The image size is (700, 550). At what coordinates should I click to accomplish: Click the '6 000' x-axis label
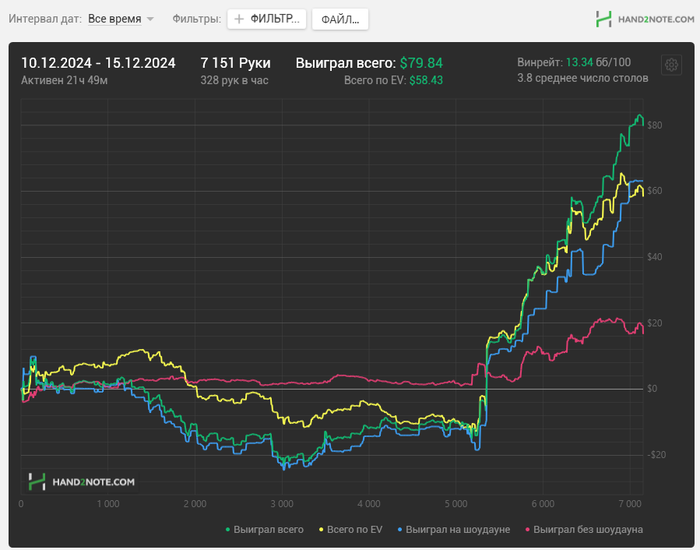point(543,504)
